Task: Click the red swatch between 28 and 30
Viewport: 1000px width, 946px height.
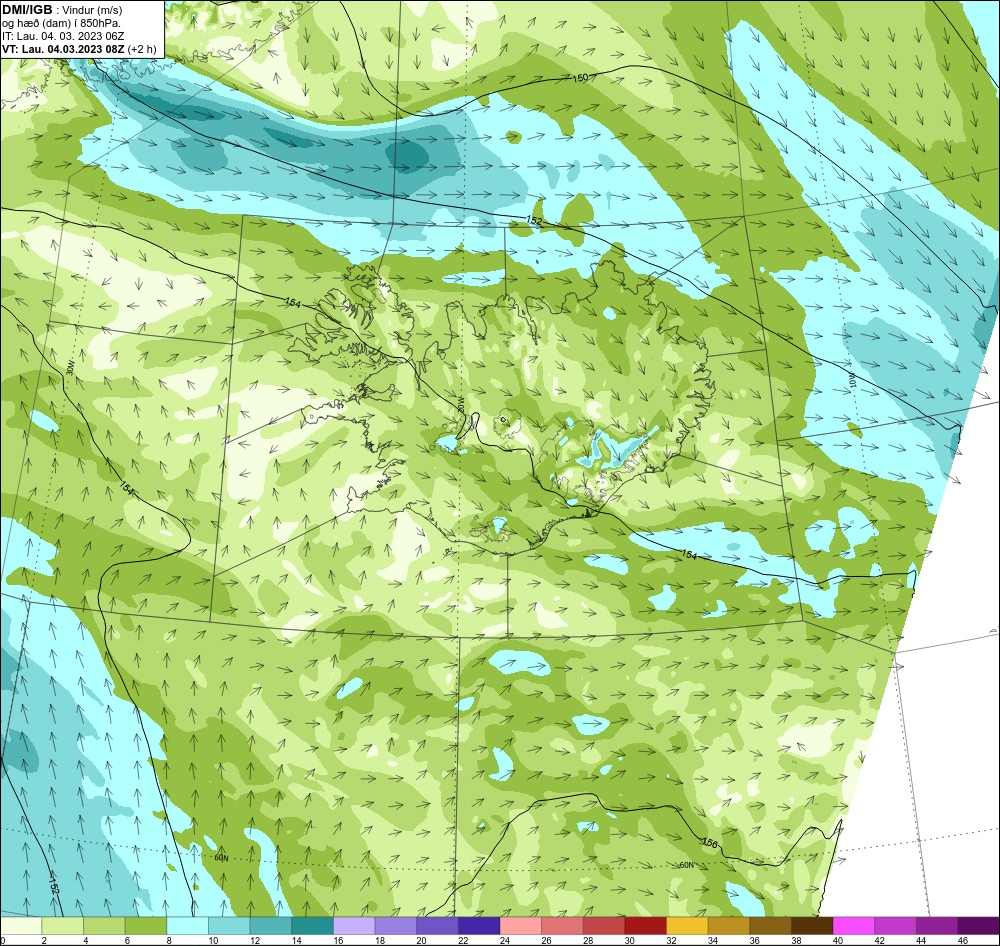Action: (604, 926)
